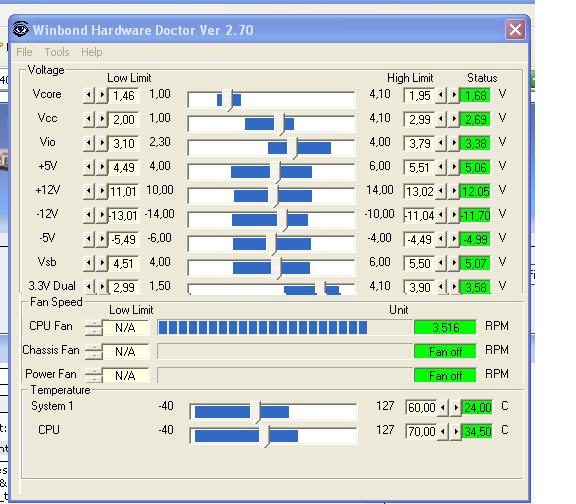Increase the -12V low limit with right arrow

point(102,216)
